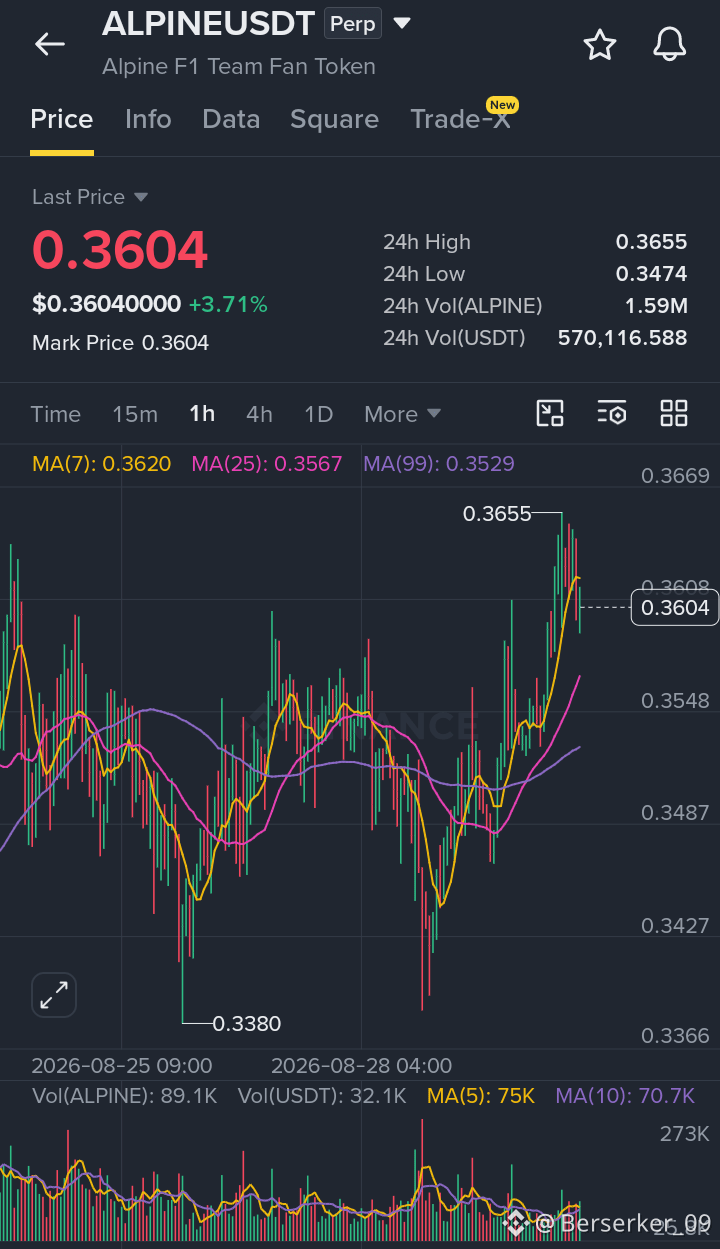Add ALPINEUSDT to favorites with star icon

[x=600, y=44]
